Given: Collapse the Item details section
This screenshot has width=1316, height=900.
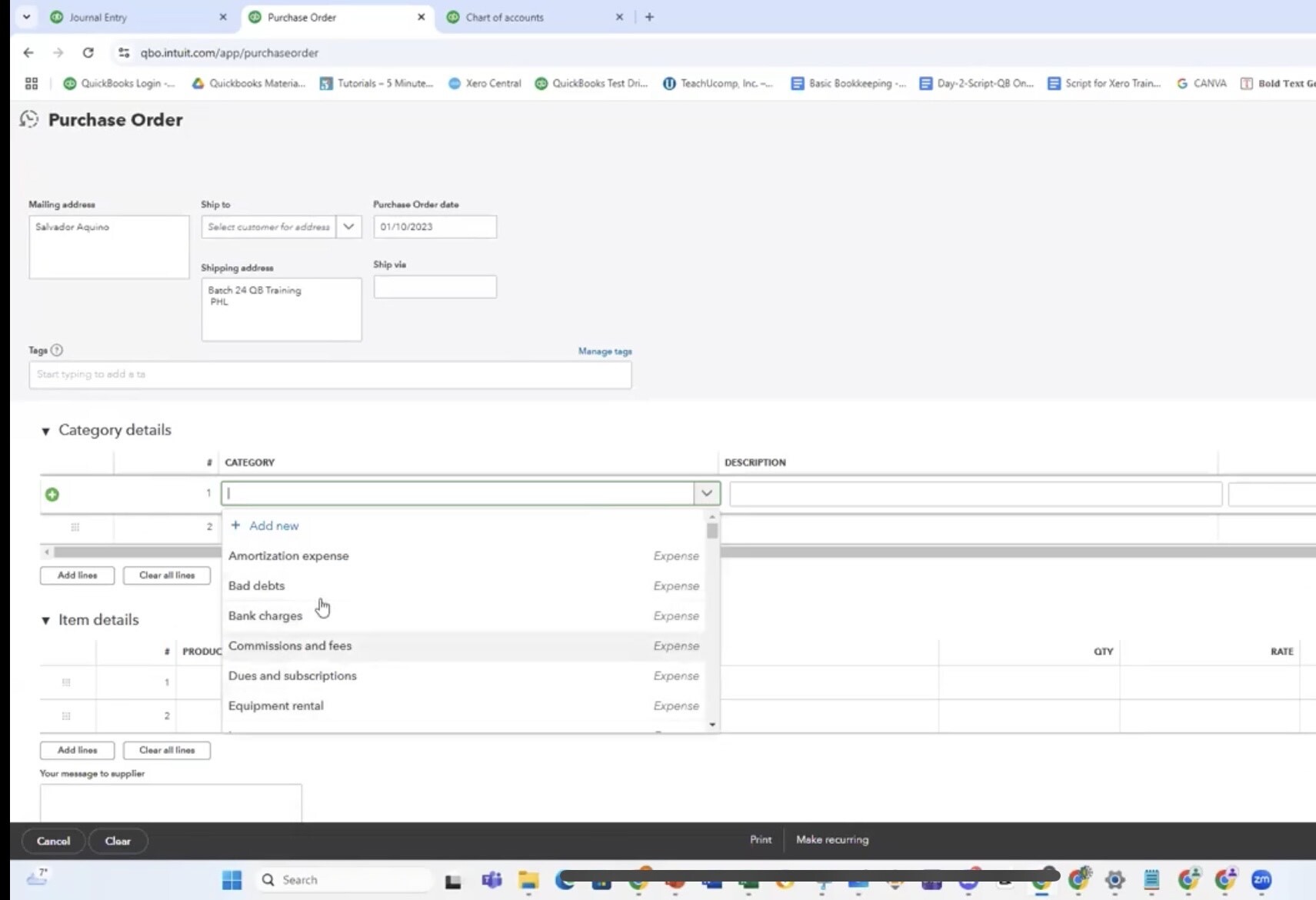Looking at the screenshot, I should click(45, 620).
